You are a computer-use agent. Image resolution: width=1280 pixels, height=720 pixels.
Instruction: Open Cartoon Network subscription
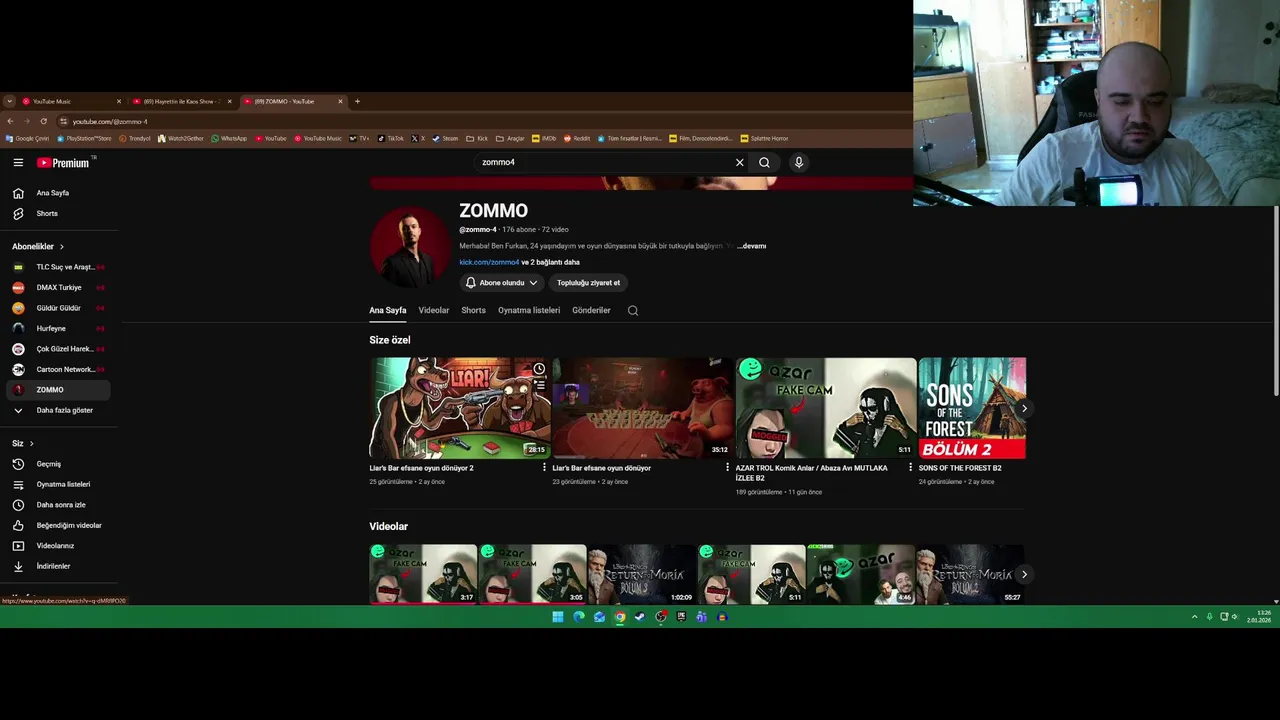[58, 369]
